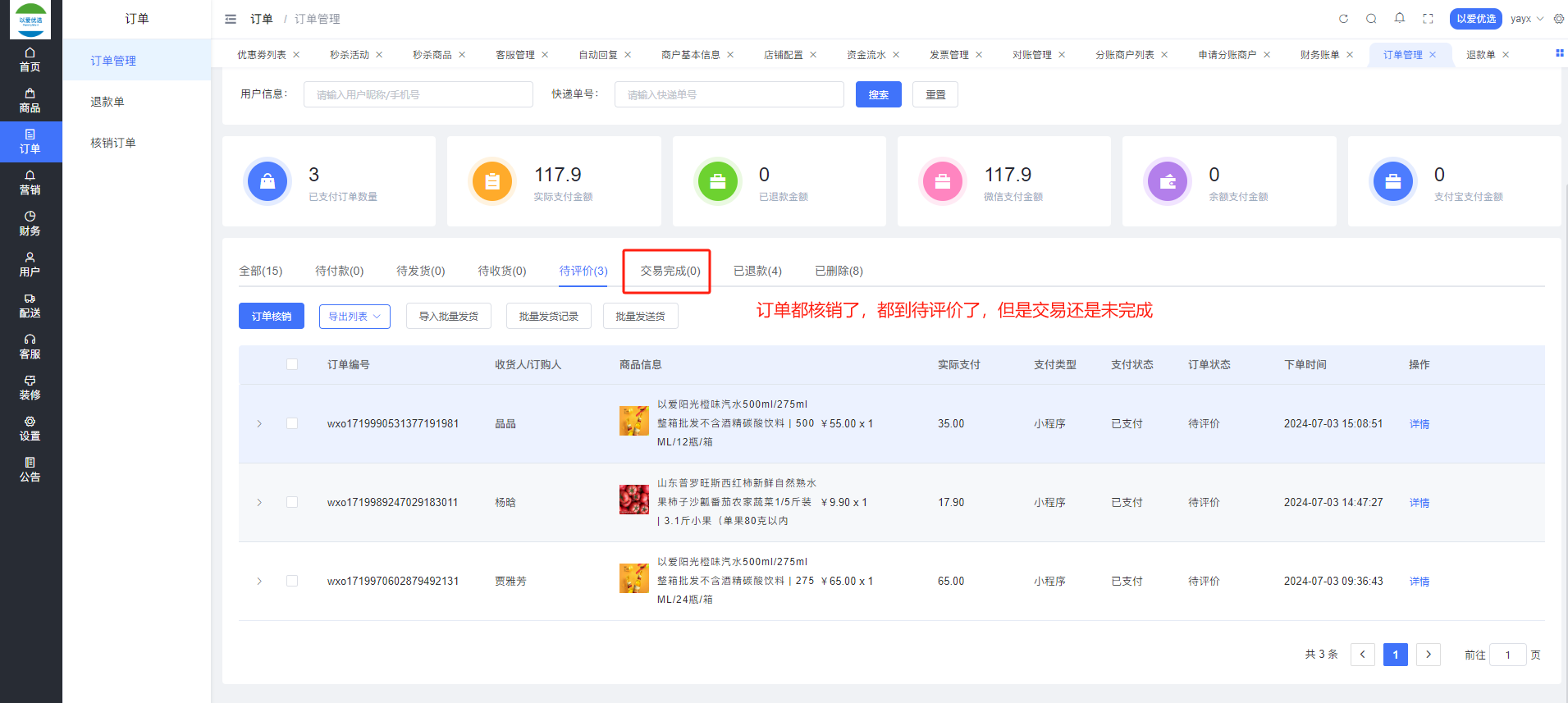1568x703 pixels.
Task: Open 财务 section in sidebar
Action: (x=30, y=224)
